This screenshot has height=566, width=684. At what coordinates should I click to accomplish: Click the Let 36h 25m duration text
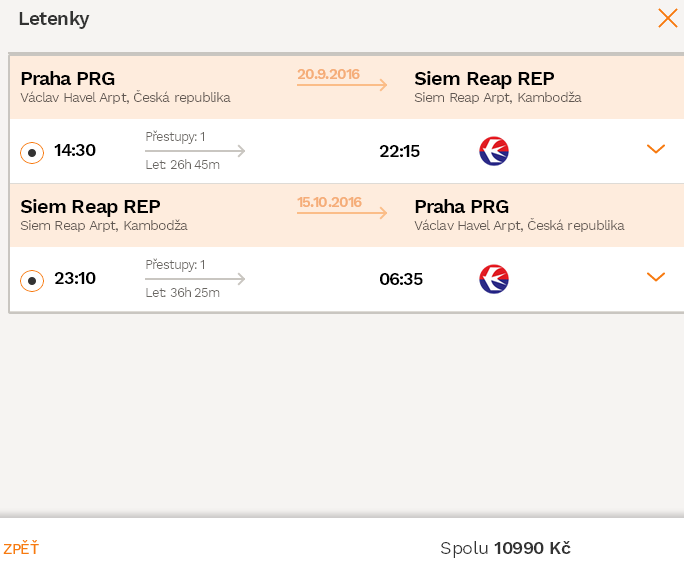182,292
